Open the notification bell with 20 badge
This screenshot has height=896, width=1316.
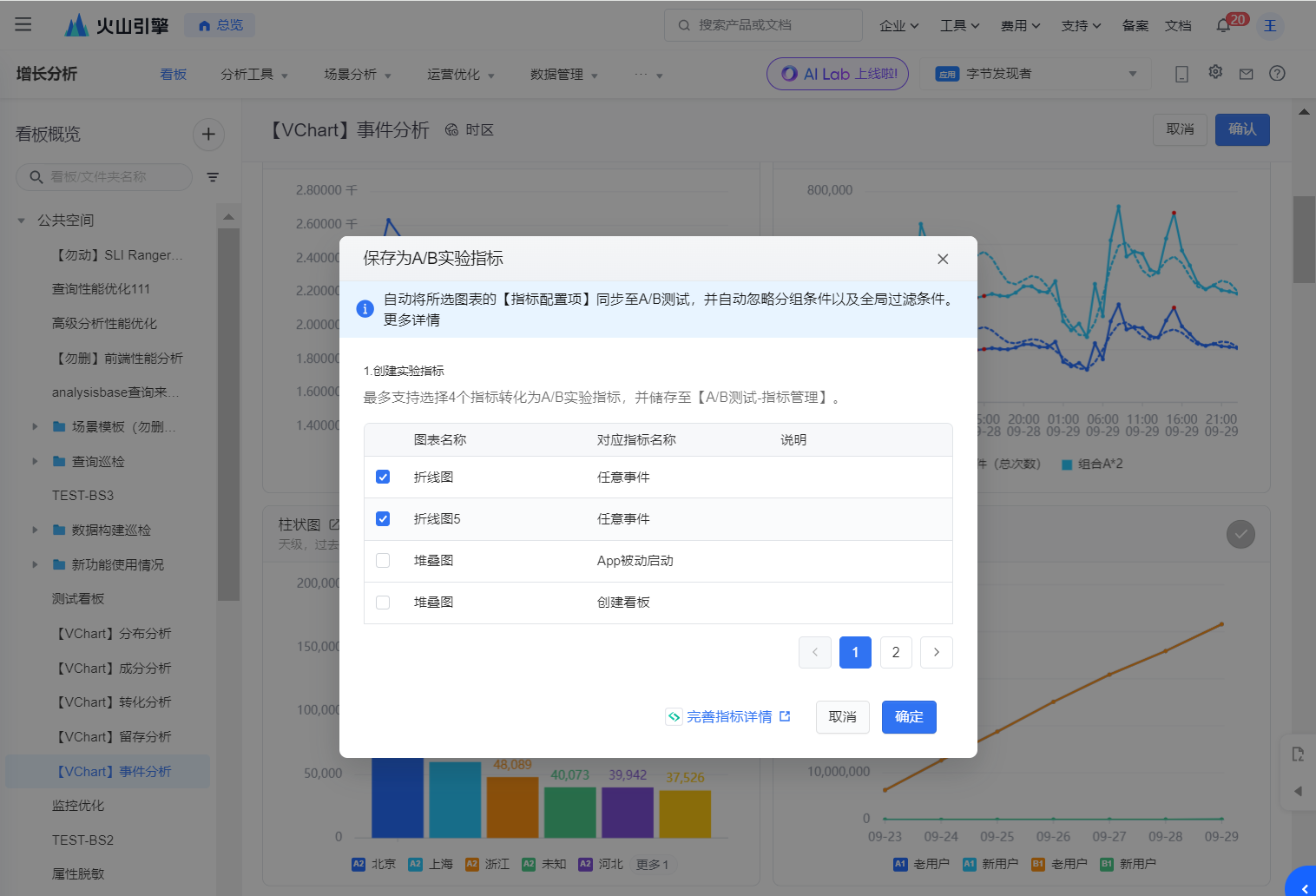coord(1223,25)
